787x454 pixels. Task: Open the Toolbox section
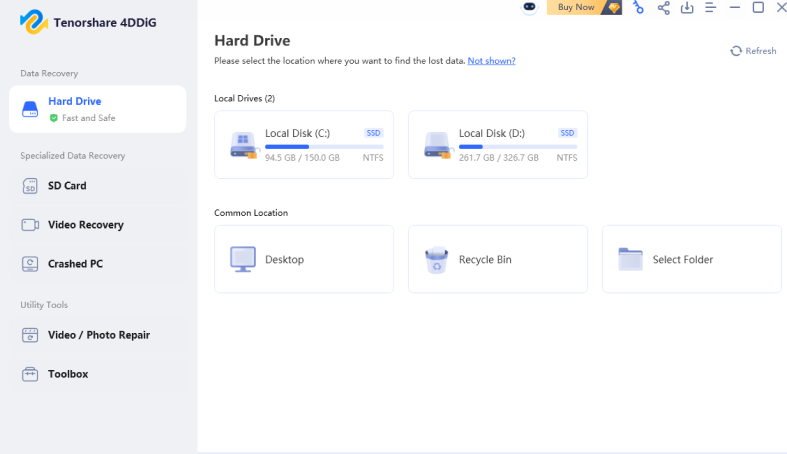tap(97, 374)
